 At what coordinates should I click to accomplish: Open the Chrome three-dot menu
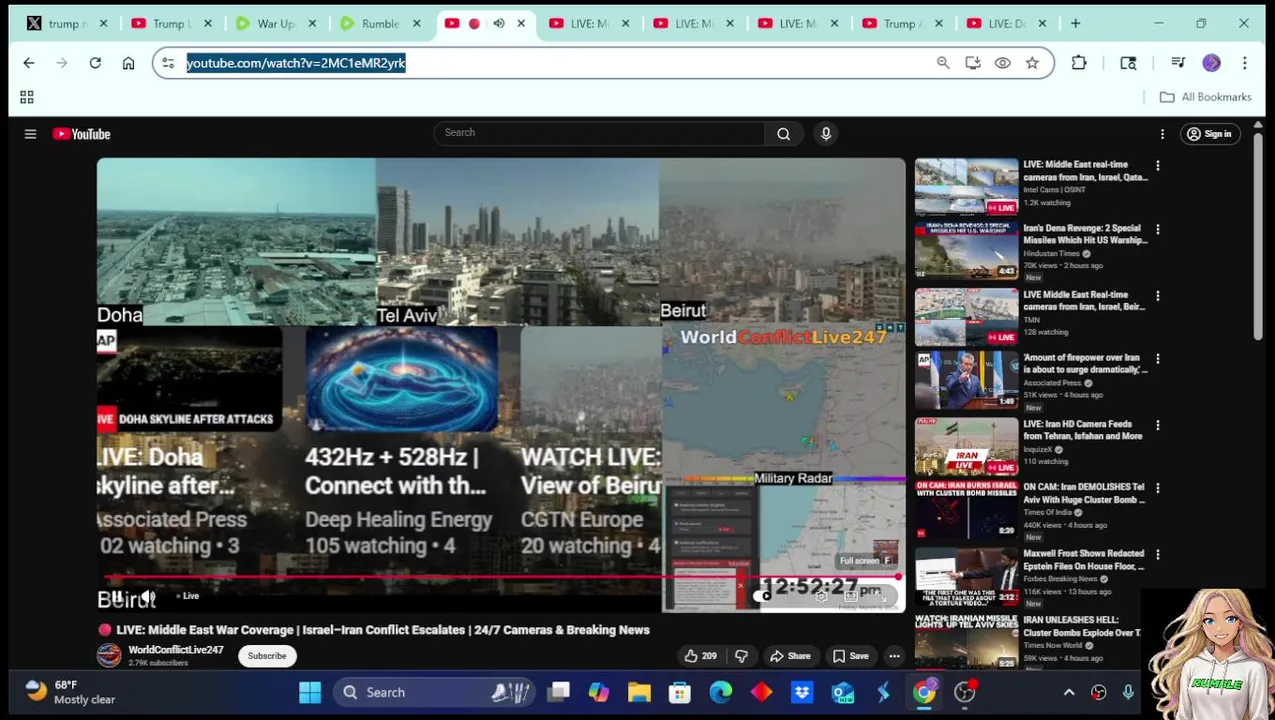point(1245,63)
